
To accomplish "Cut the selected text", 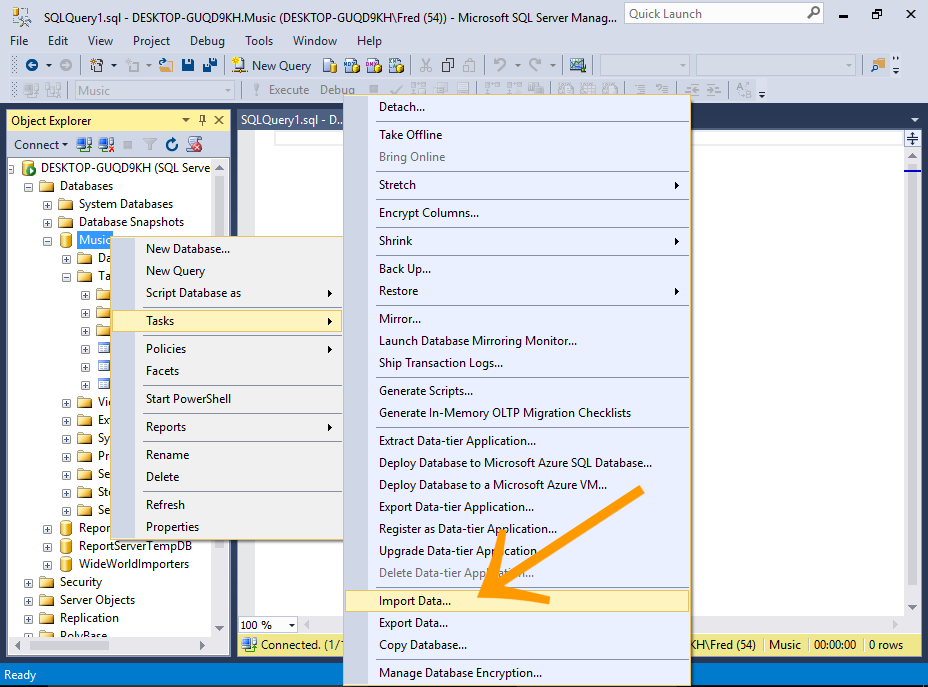I will pyautogui.click(x=425, y=64).
